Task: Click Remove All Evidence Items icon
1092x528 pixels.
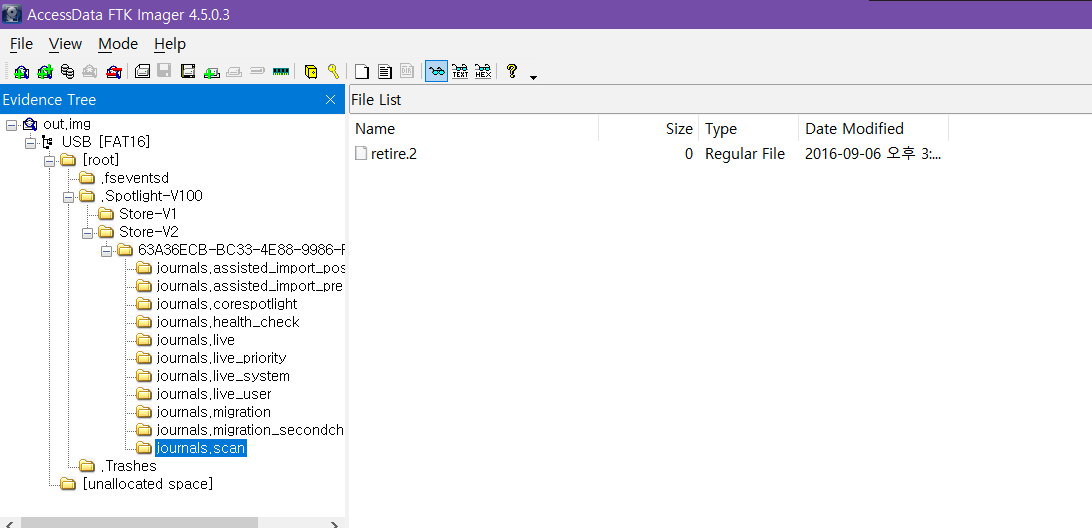Action: 114,71
